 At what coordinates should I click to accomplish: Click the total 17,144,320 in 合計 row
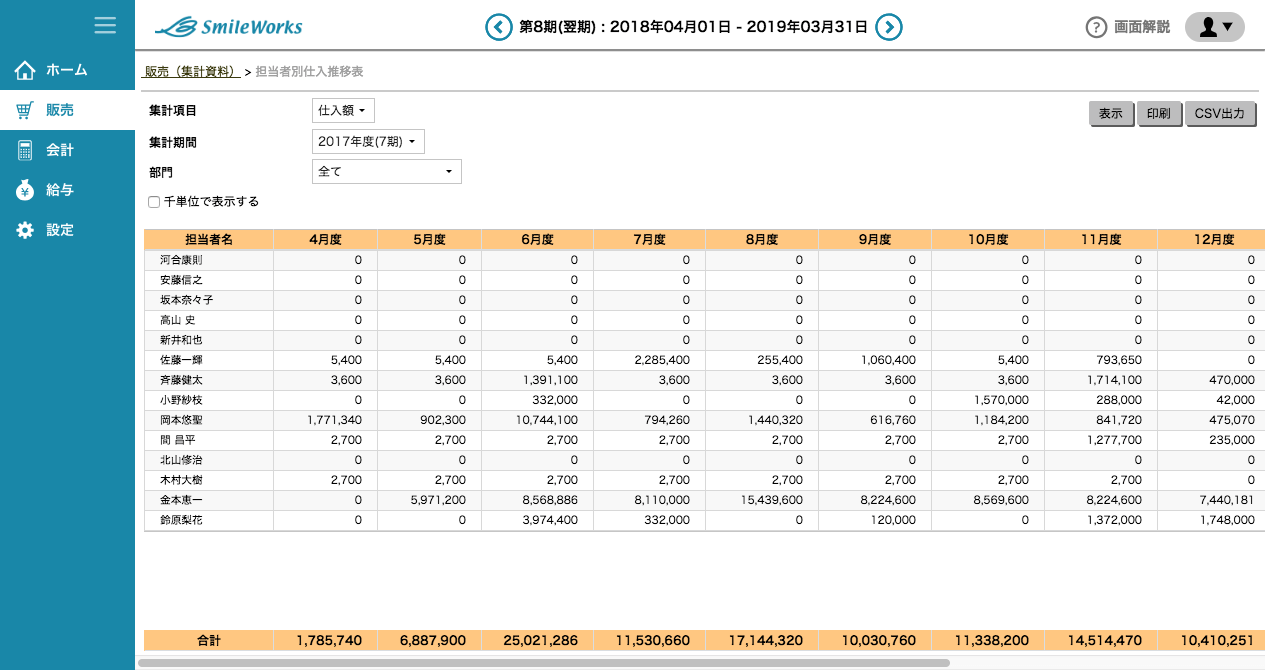click(767, 640)
